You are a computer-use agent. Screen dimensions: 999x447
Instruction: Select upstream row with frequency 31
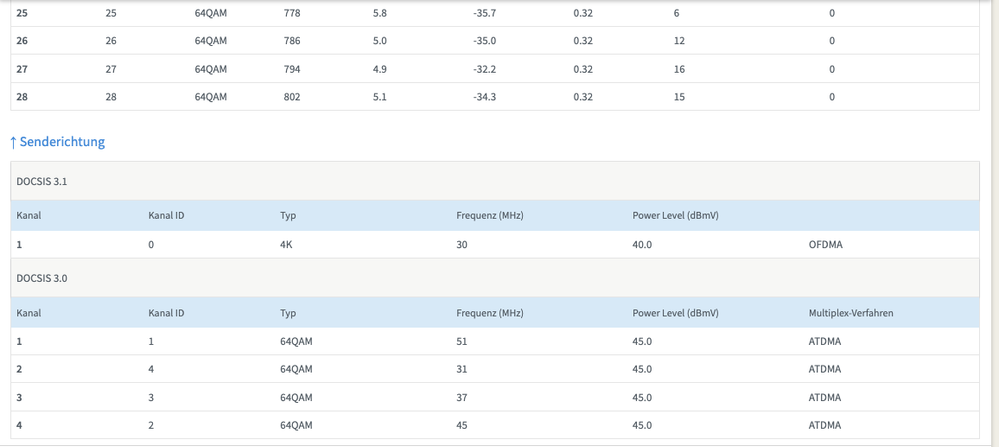tap(495, 369)
